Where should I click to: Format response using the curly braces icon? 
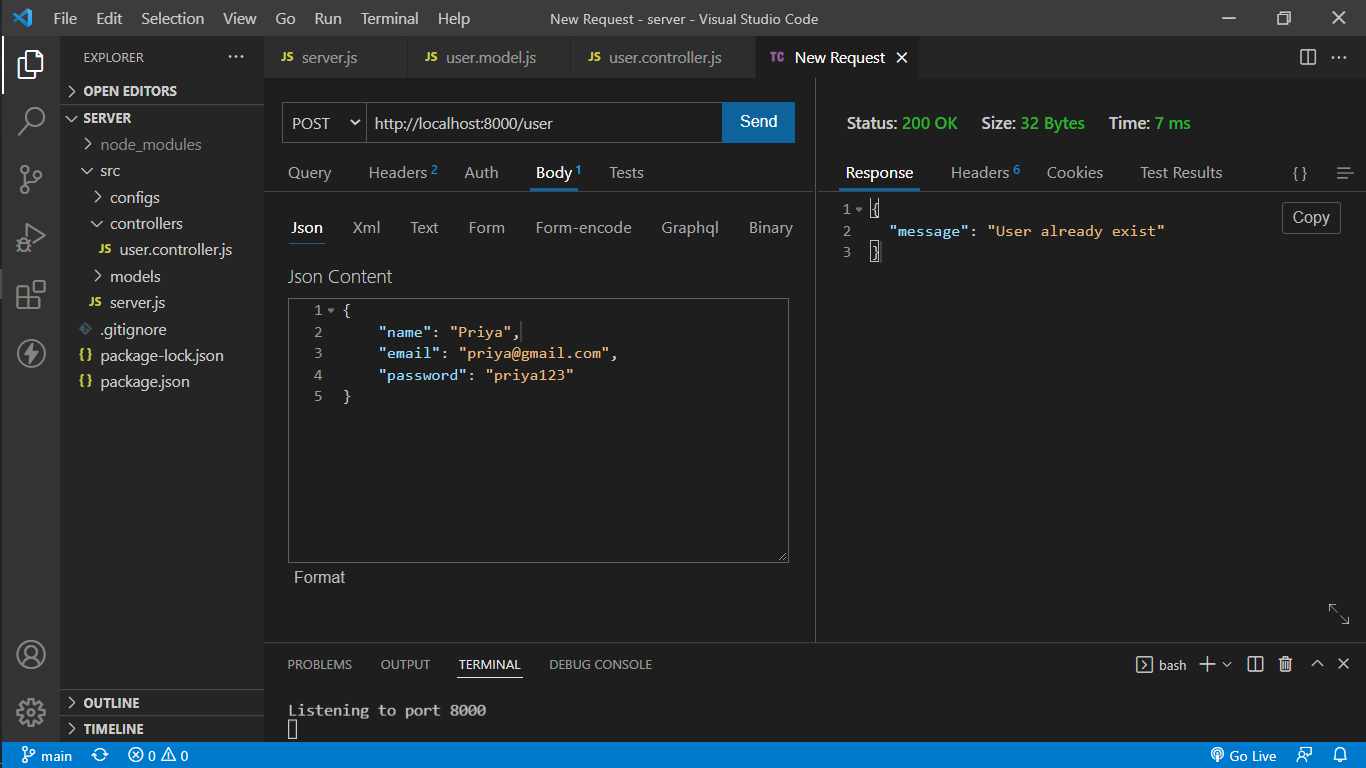coord(1299,172)
